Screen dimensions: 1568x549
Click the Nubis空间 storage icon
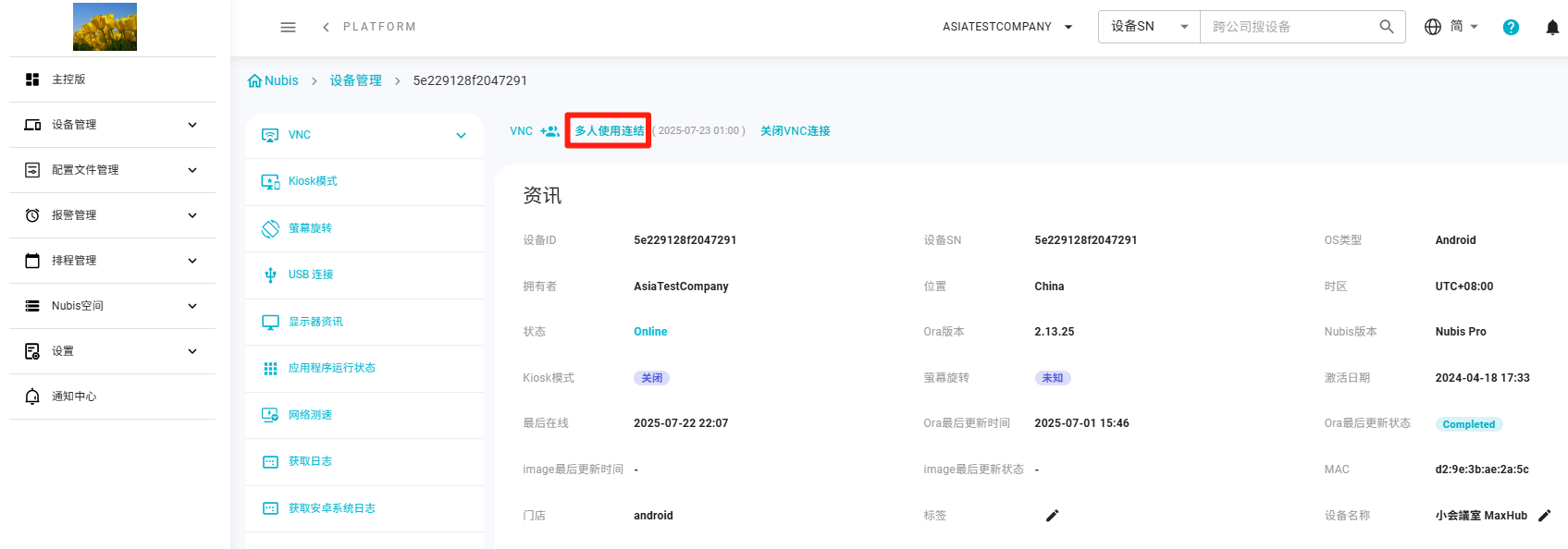(x=32, y=306)
